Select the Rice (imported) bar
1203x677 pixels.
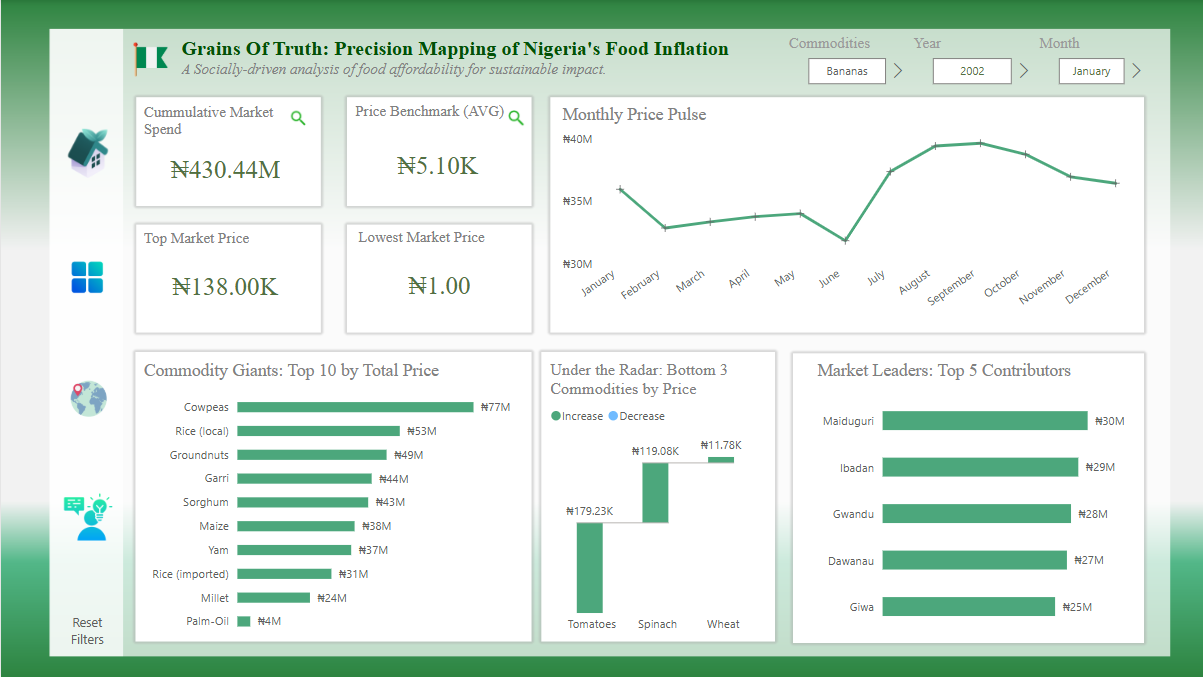click(x=284, y=574)
